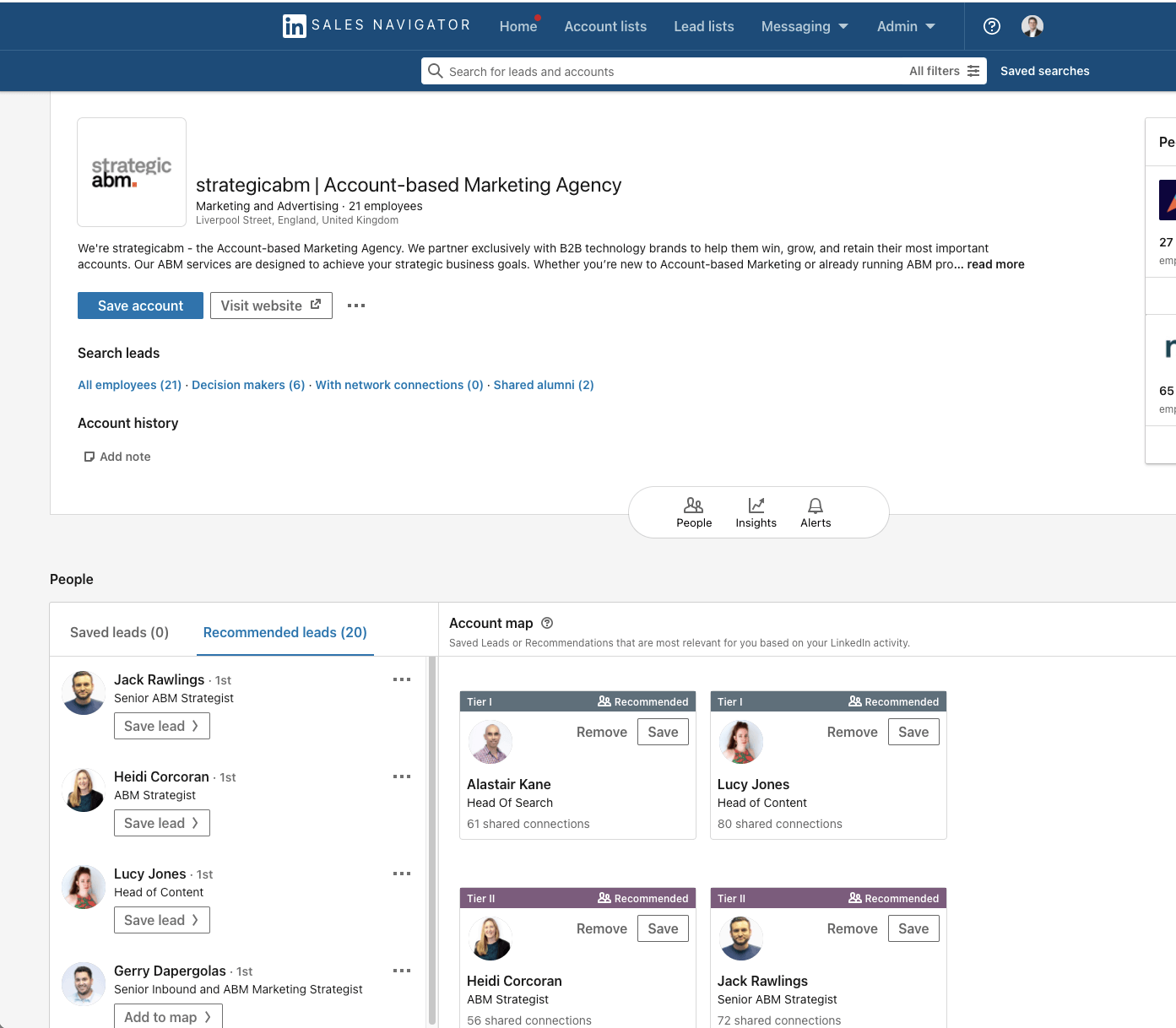Expand the Admin dropdown menu
The height and width of the screenshot is (1028, 1176).
coord(906,26)
